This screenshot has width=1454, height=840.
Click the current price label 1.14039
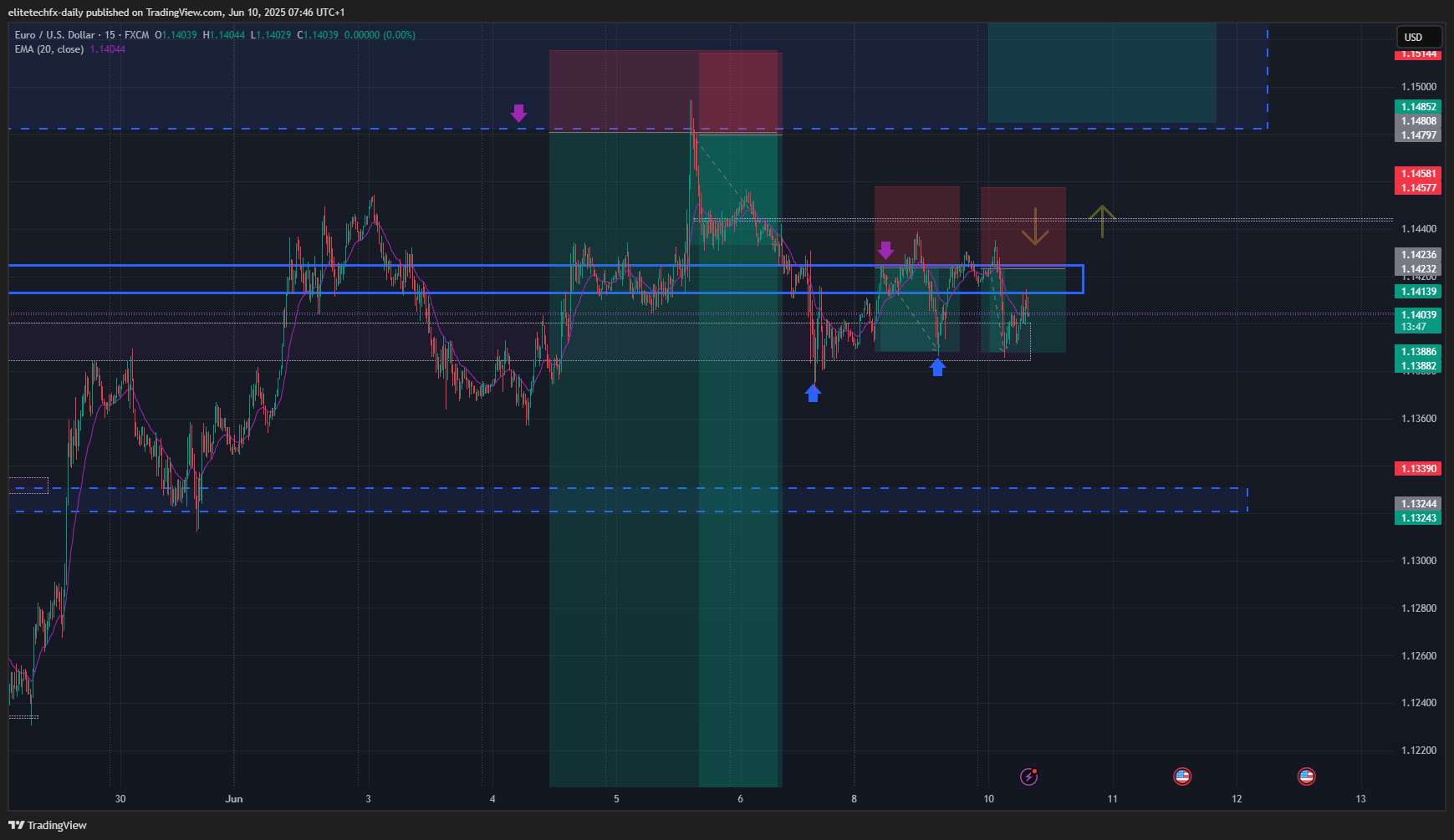pos(1418,315)
